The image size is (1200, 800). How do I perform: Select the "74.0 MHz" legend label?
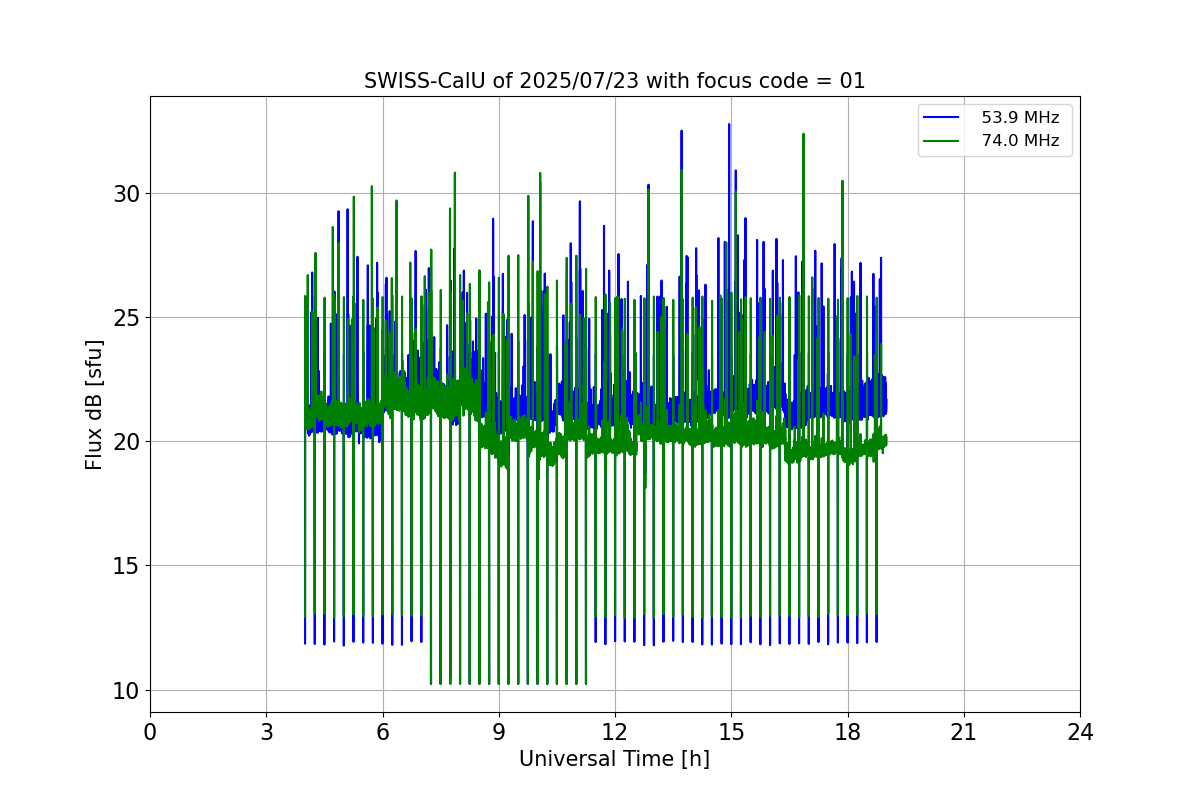[x=1020, y=141]
